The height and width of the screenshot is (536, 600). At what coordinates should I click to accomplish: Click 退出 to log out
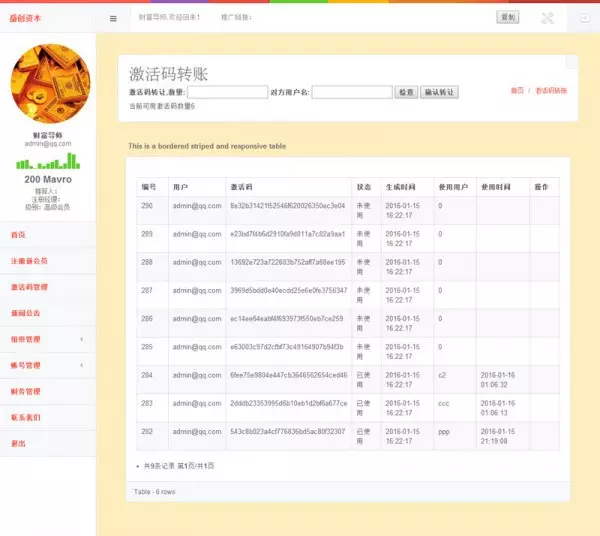(x=18, y=443)
